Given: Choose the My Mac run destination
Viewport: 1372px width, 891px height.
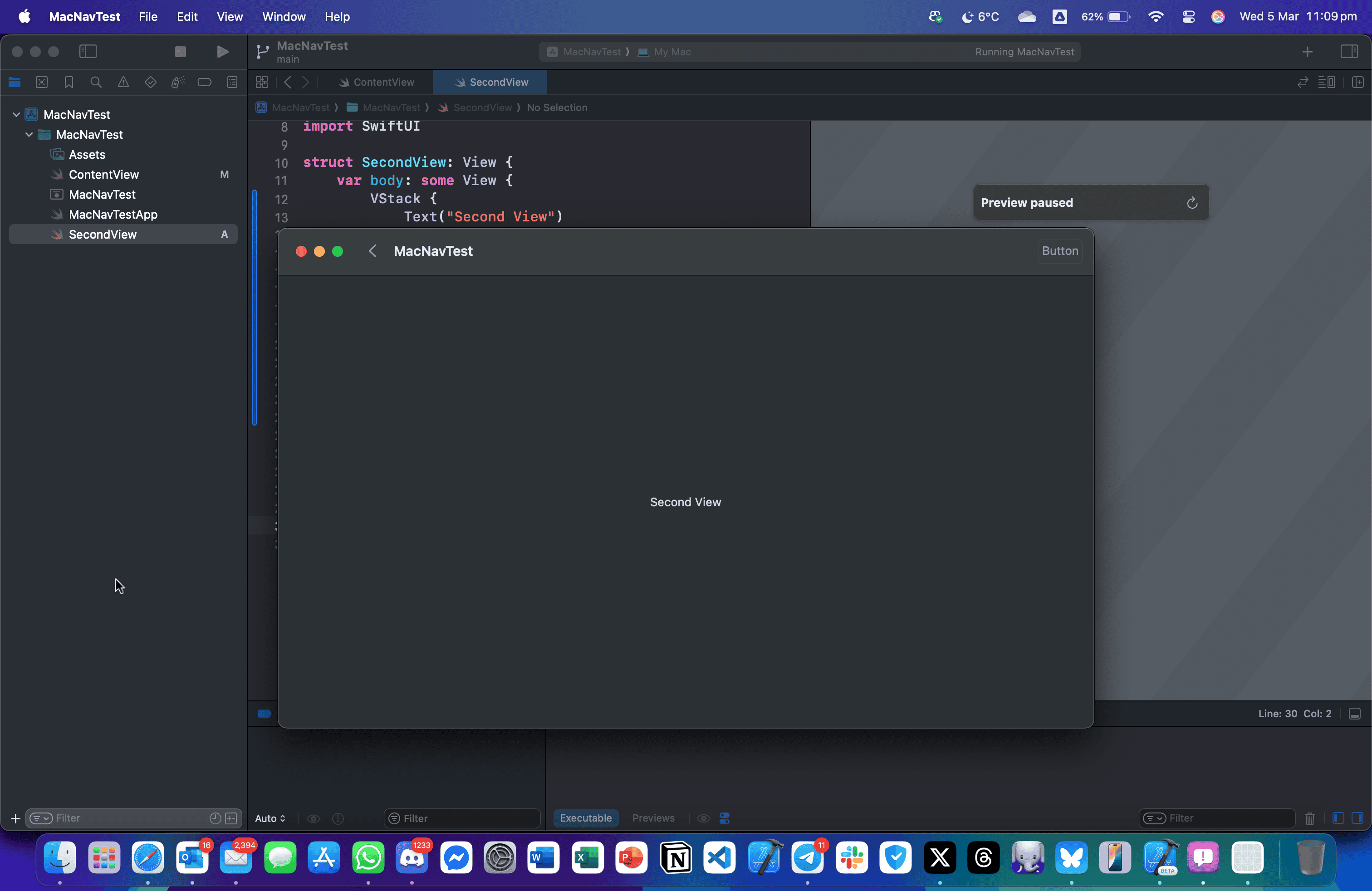Looking at the screenshot, I should point(665,52).
